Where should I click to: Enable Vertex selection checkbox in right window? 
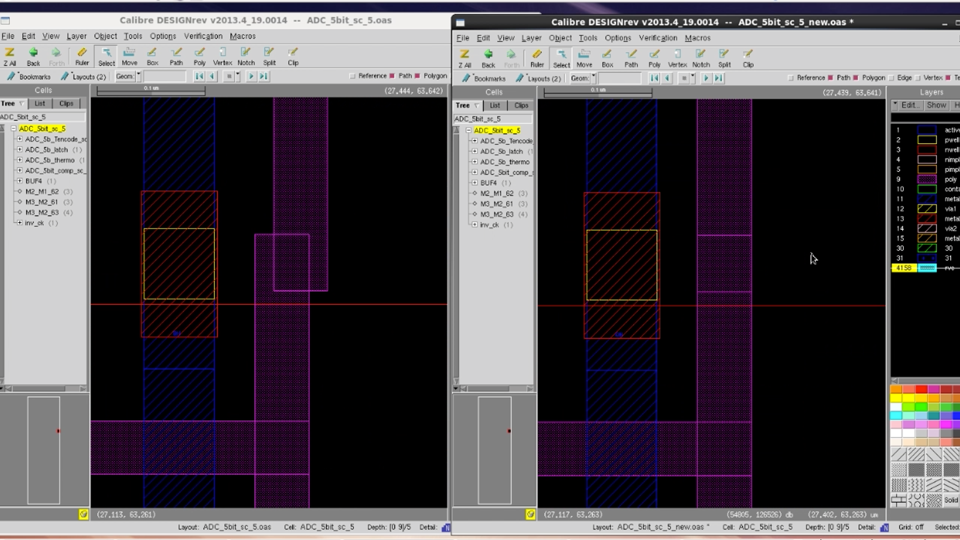(x=917, y=78)
